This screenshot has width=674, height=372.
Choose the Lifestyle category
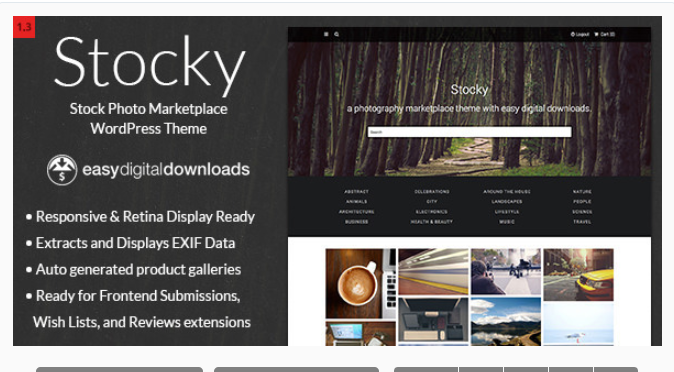coord(507,212)
